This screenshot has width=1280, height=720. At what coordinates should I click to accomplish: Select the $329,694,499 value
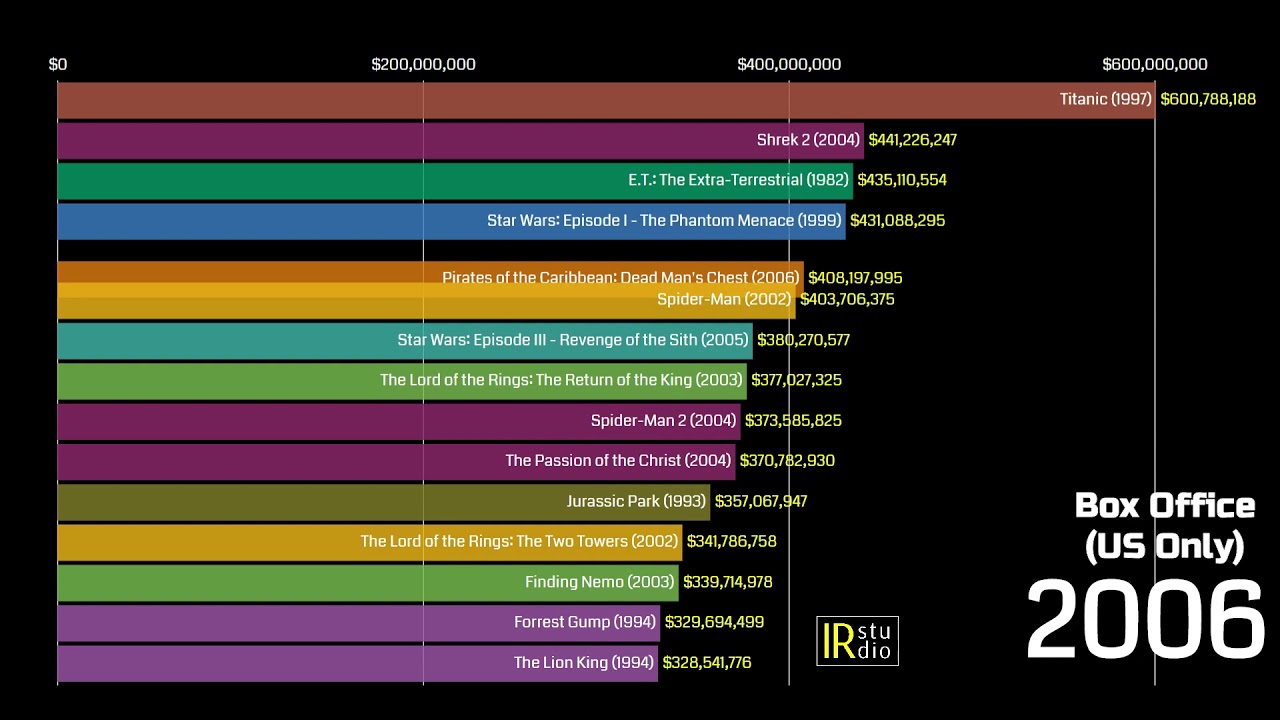click(714, 622)
